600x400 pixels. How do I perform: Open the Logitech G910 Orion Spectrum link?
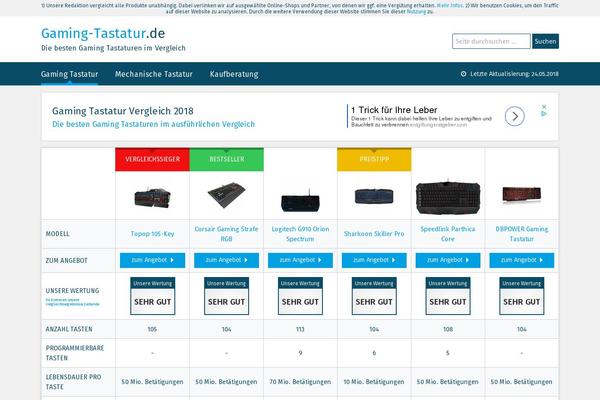click(300, 233)
